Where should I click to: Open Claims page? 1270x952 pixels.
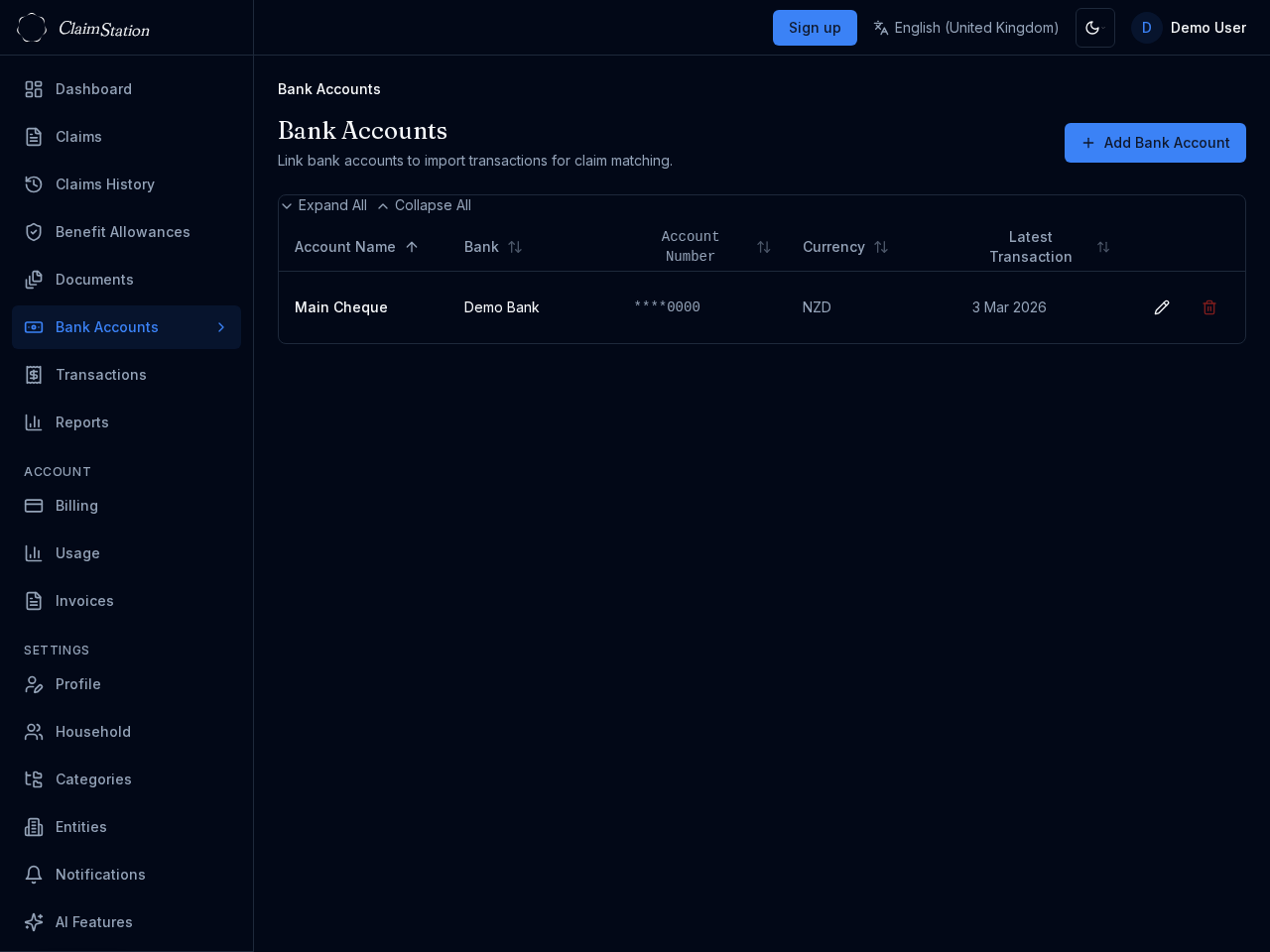[127, 137]
